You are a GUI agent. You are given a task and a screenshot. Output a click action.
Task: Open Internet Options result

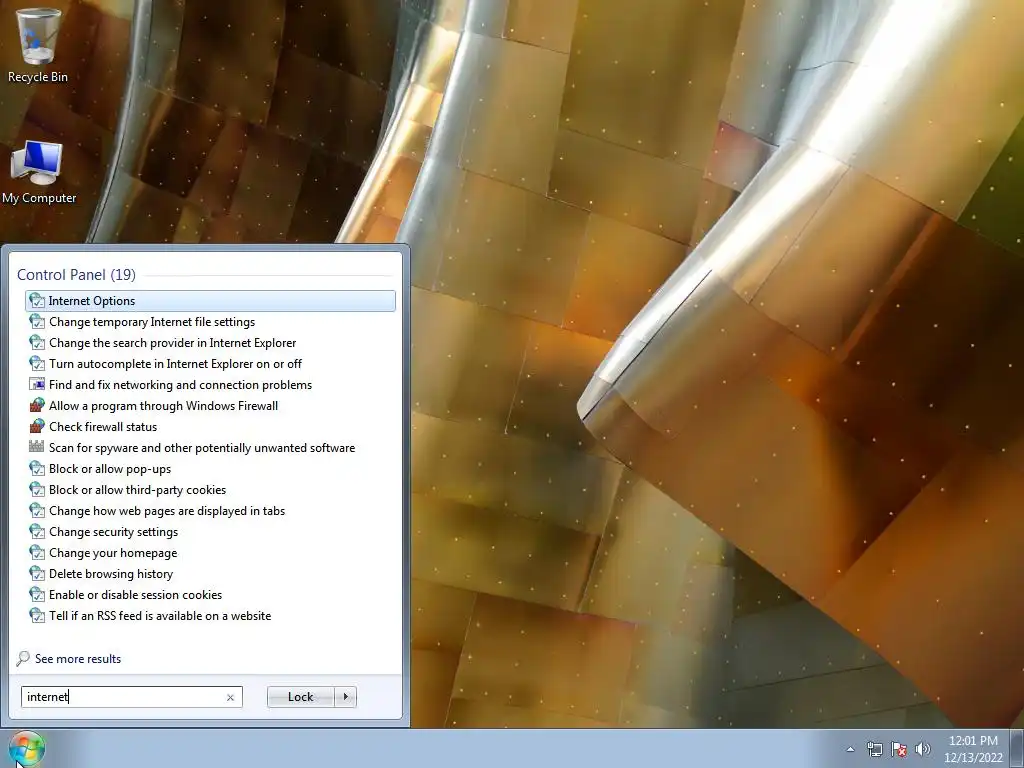coord(210,301)
